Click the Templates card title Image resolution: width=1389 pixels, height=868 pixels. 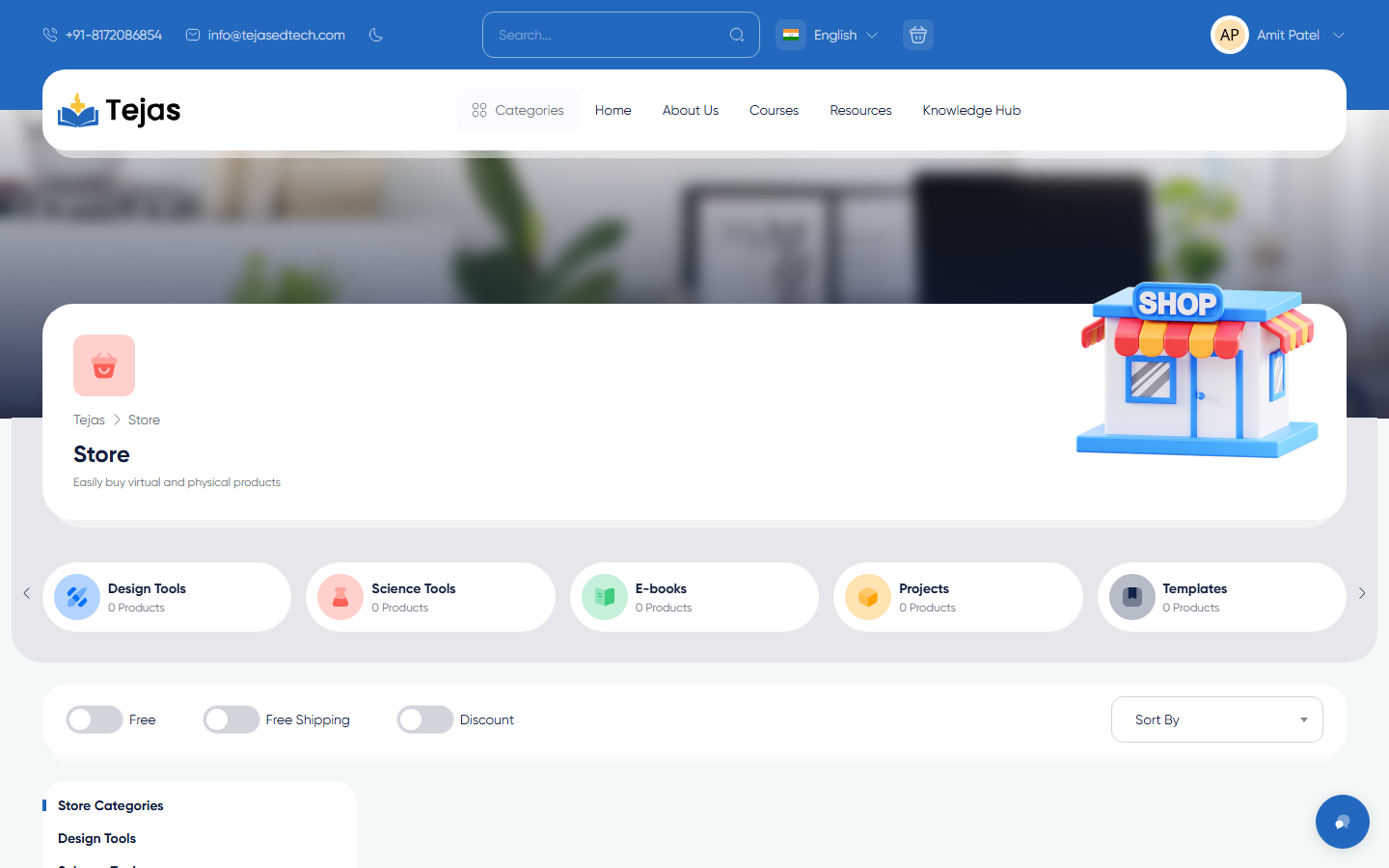tap(1195, 588)
